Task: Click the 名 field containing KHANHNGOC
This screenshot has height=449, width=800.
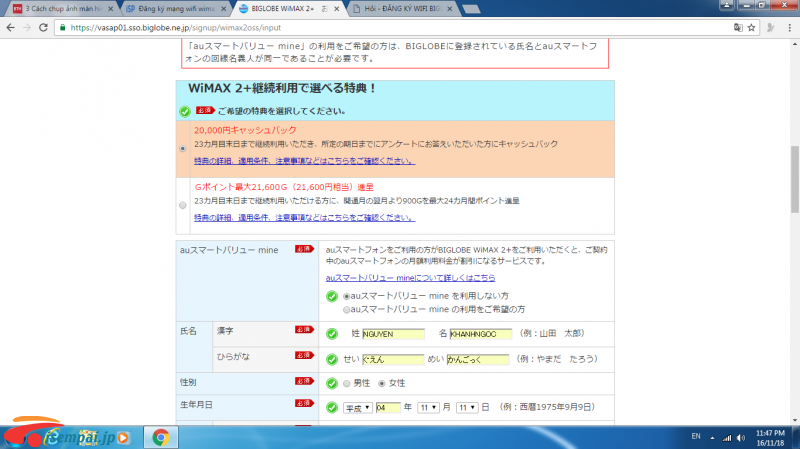Action: (481, 334)
